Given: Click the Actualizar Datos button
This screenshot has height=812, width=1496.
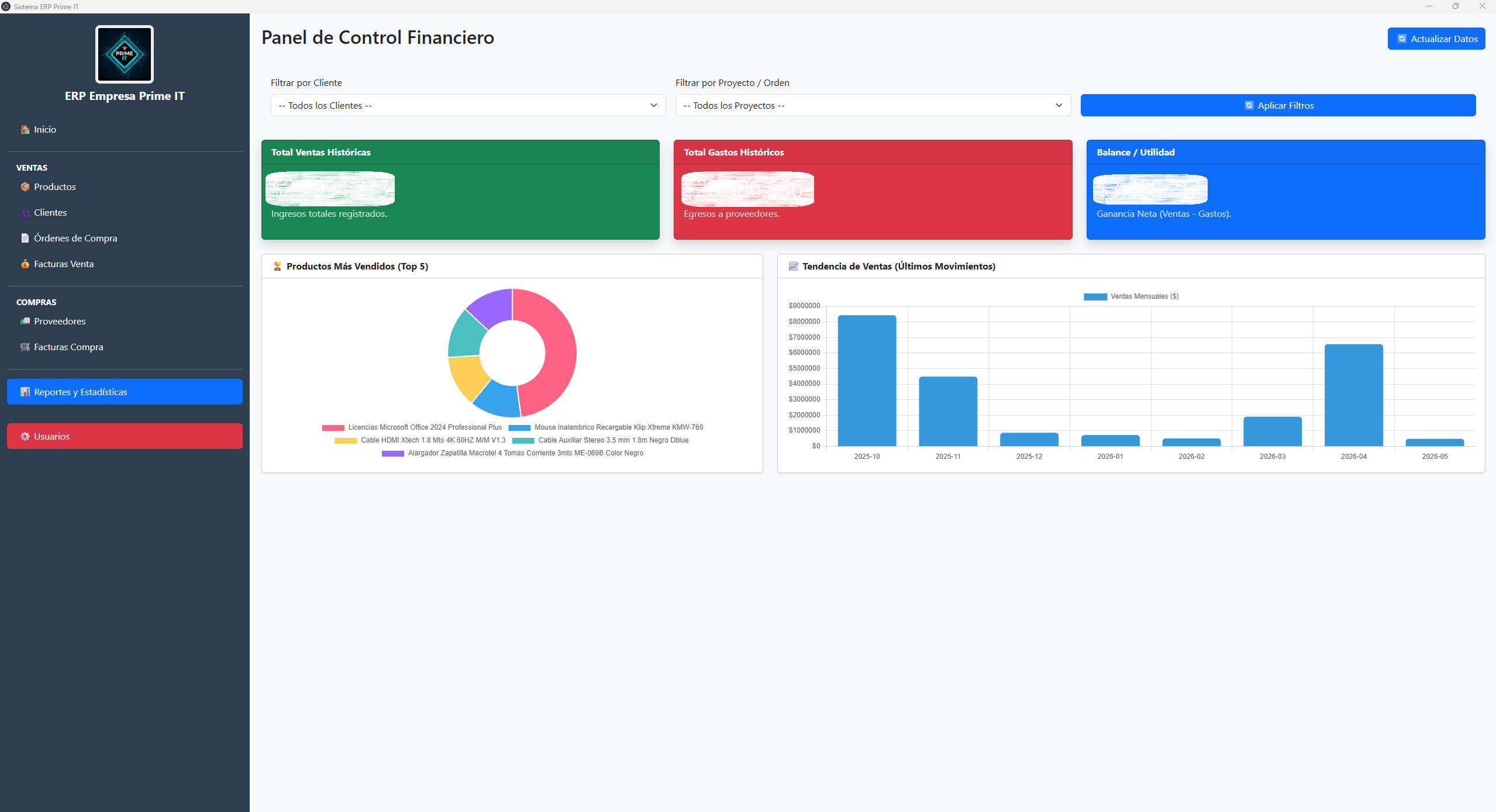Looking at the screenshot, I should (1436, 39).
